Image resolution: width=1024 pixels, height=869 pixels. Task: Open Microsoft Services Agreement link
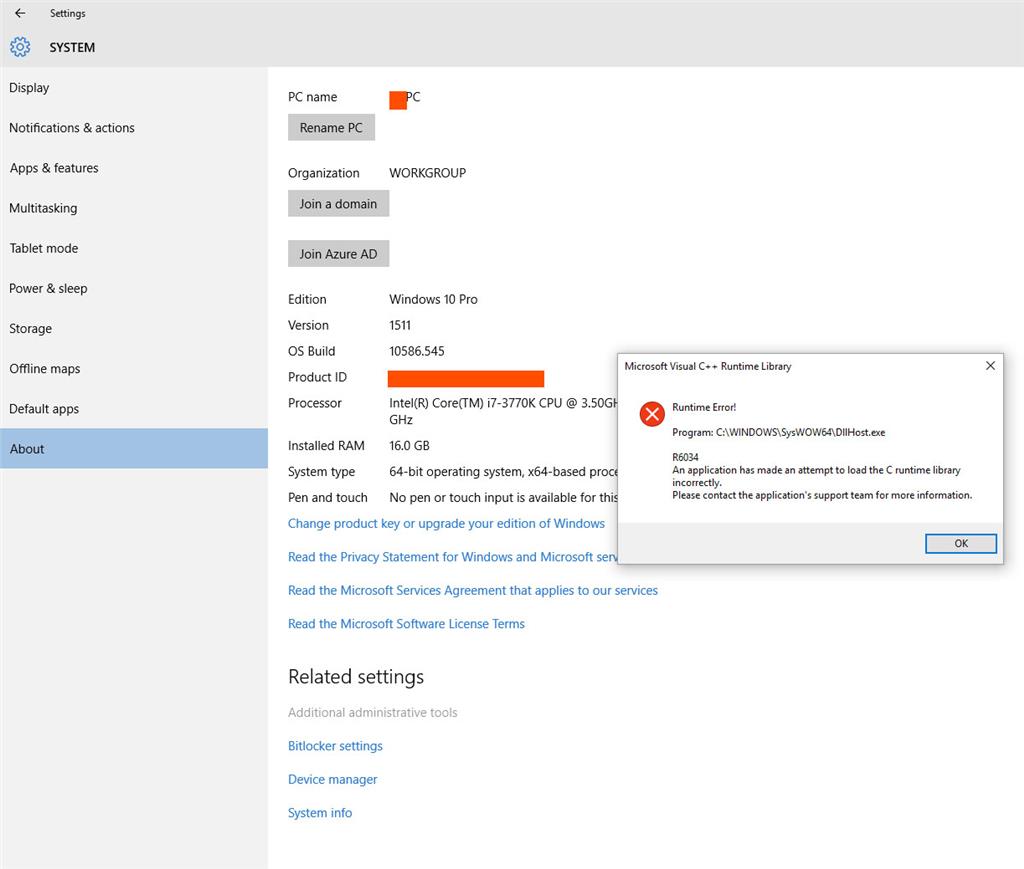pyautogui.click(x=473, y=590)
